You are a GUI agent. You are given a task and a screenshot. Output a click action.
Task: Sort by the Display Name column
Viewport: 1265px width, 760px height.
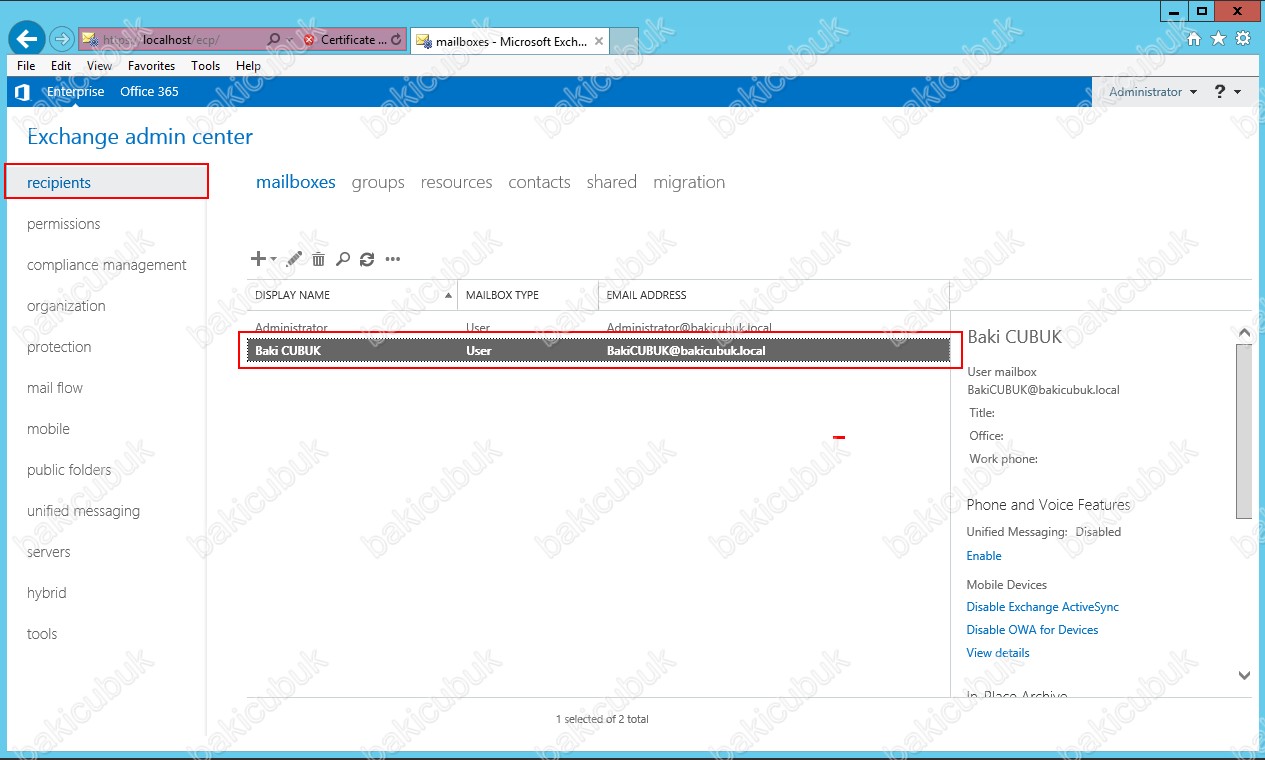click(353, 295)
